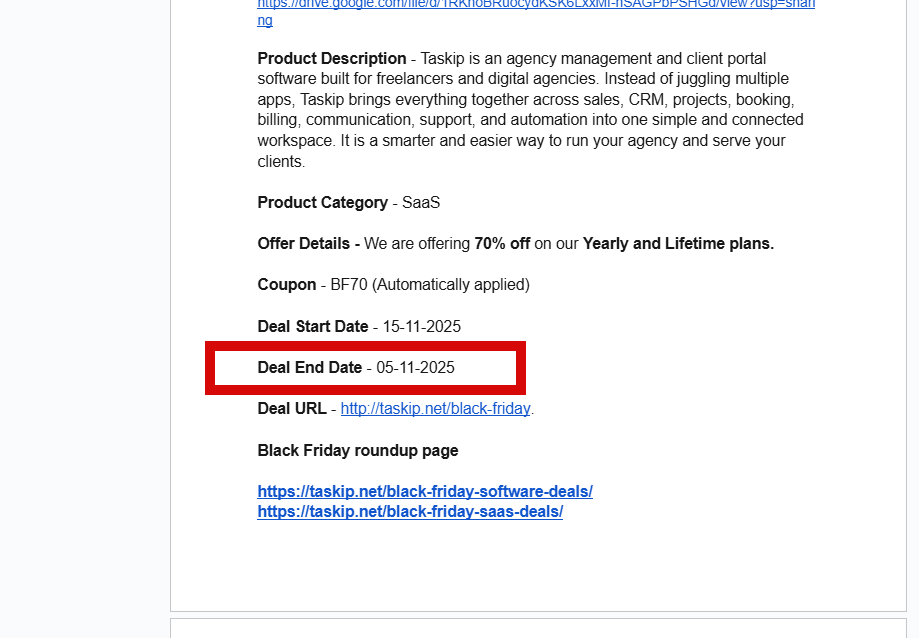Click the start date value 15-11-2025
Viewport: 919px width, 638px height.
point(421,327)
